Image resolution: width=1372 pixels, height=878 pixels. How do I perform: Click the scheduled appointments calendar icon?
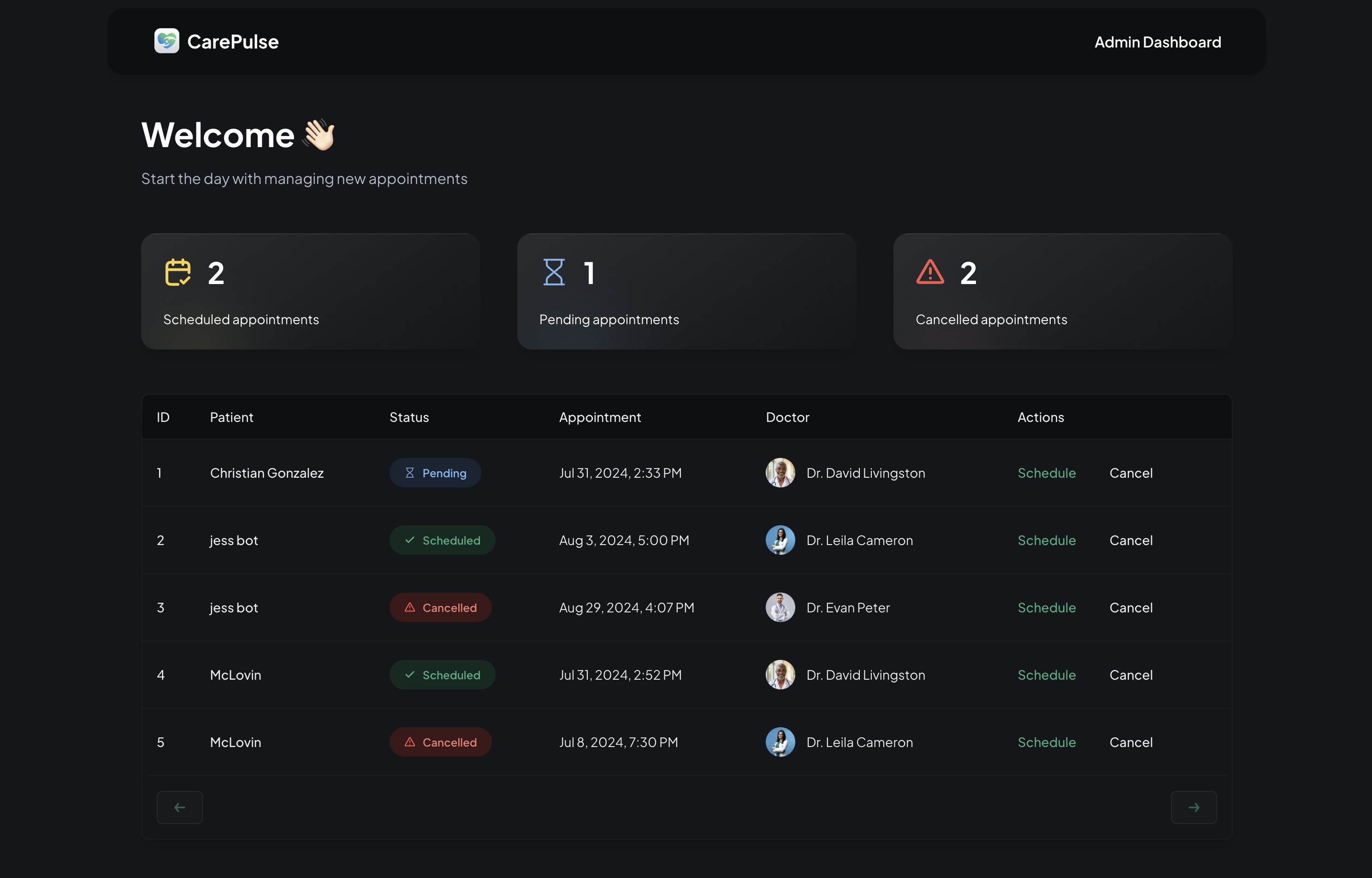(x=177, y=272)
